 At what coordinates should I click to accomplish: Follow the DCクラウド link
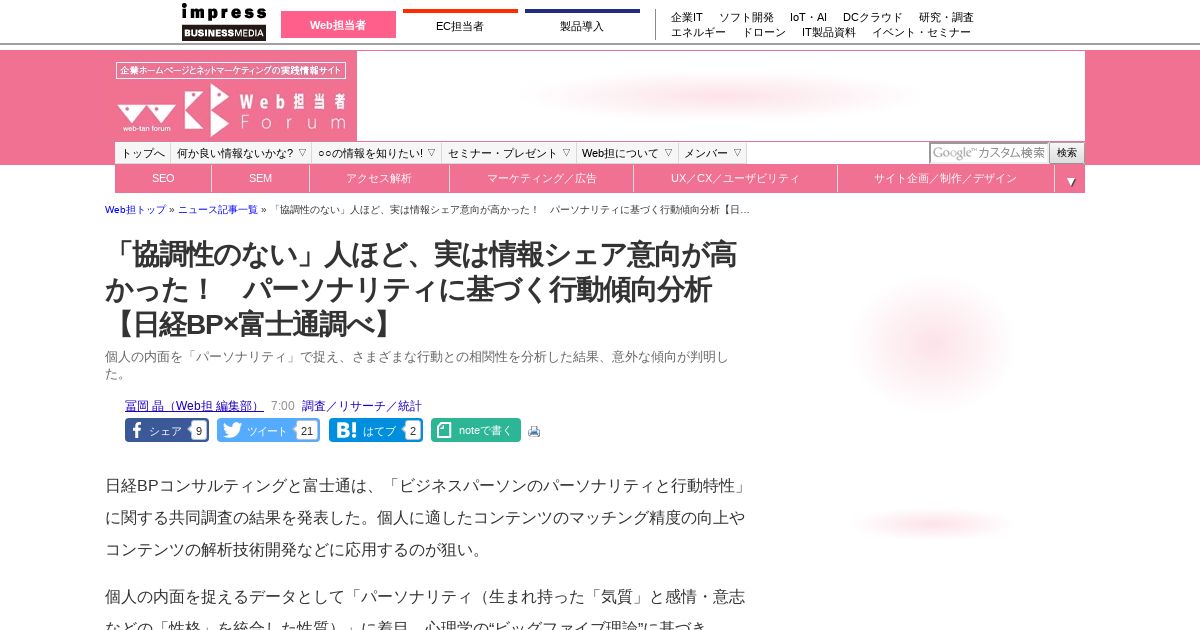[872, 17]
